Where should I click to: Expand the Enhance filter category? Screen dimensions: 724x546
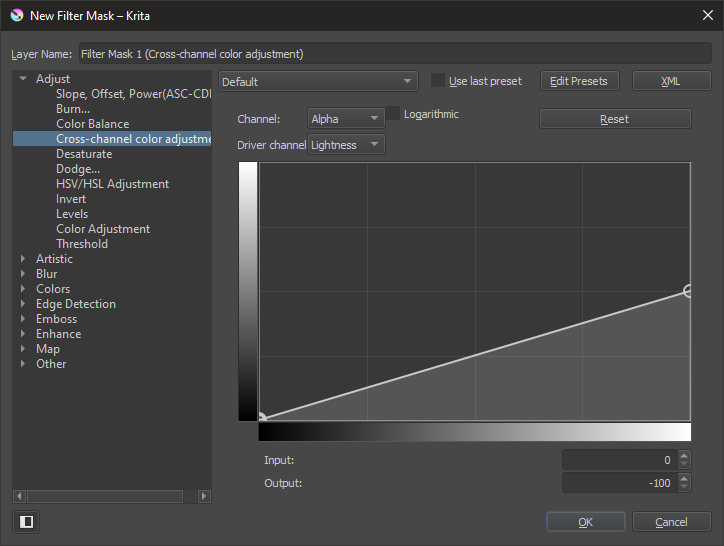23,334
